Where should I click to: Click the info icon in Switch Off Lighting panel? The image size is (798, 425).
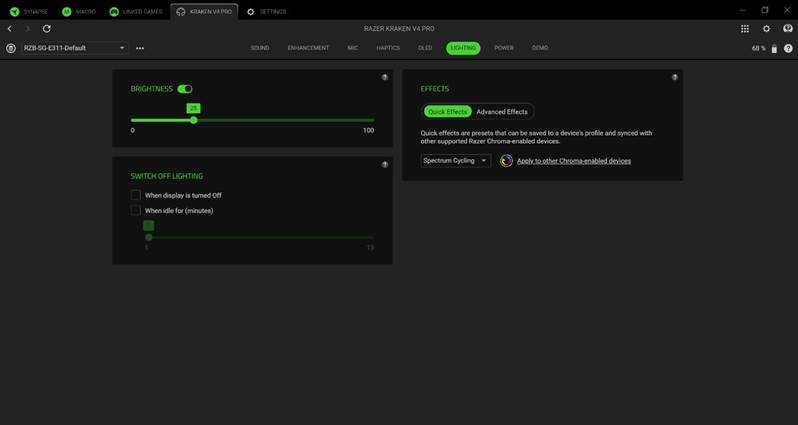point(385,164)
